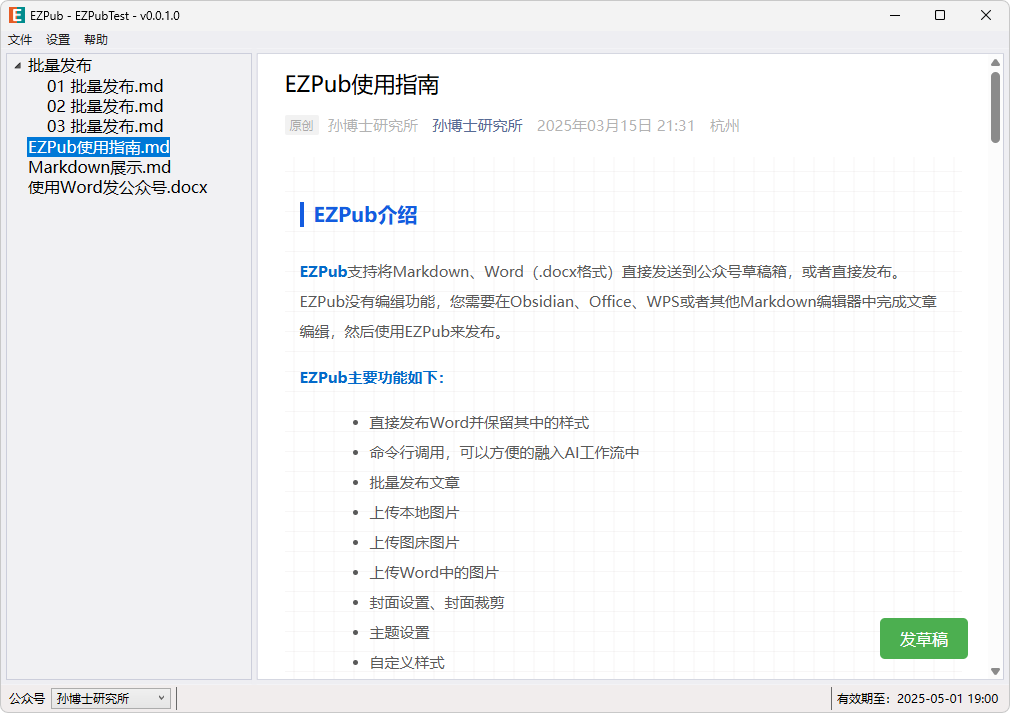Click the bullet 批量发布文章

414,482
